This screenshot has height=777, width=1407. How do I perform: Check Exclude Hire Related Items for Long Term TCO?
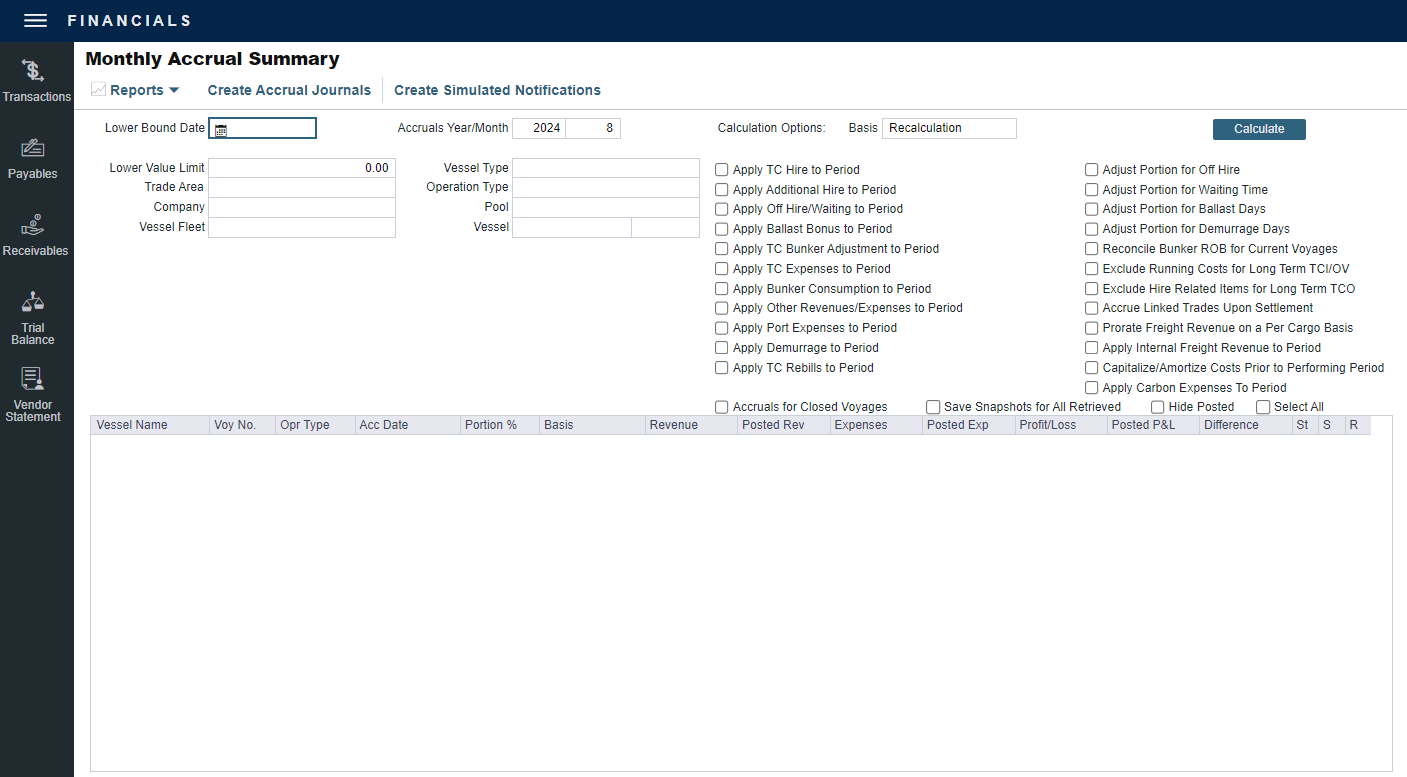1092,289
